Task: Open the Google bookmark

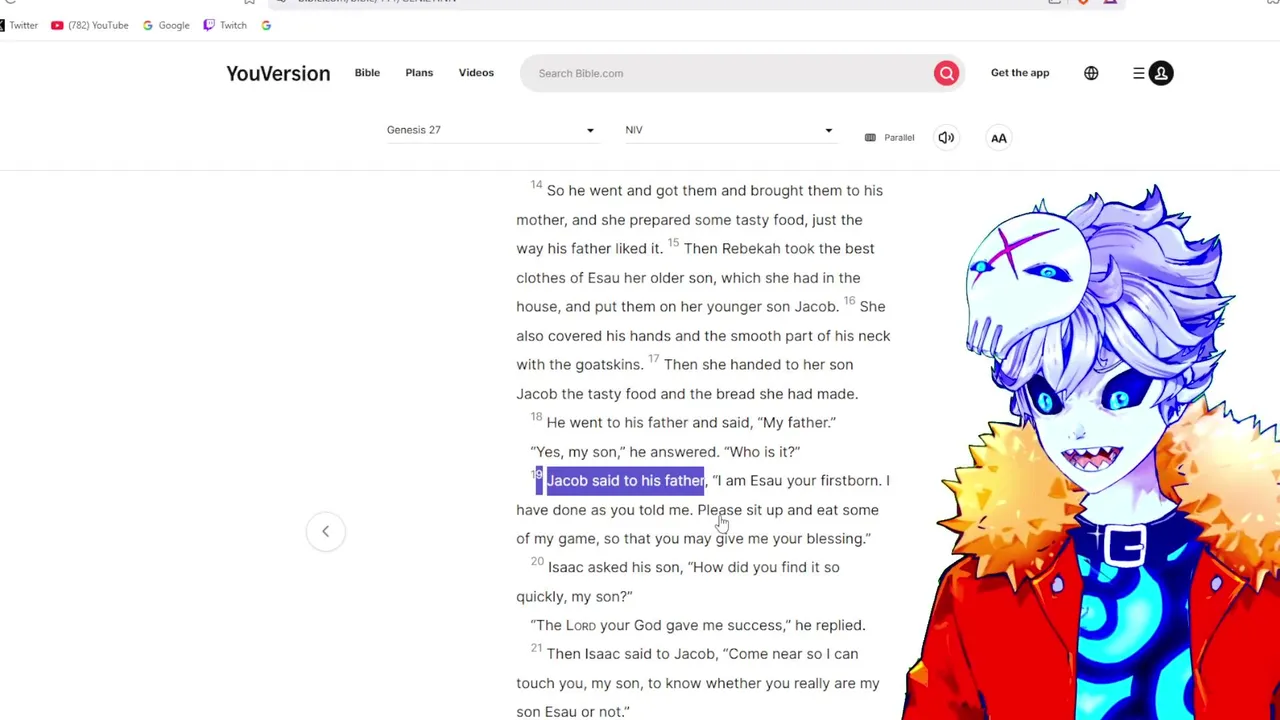Action: [166, 25]
